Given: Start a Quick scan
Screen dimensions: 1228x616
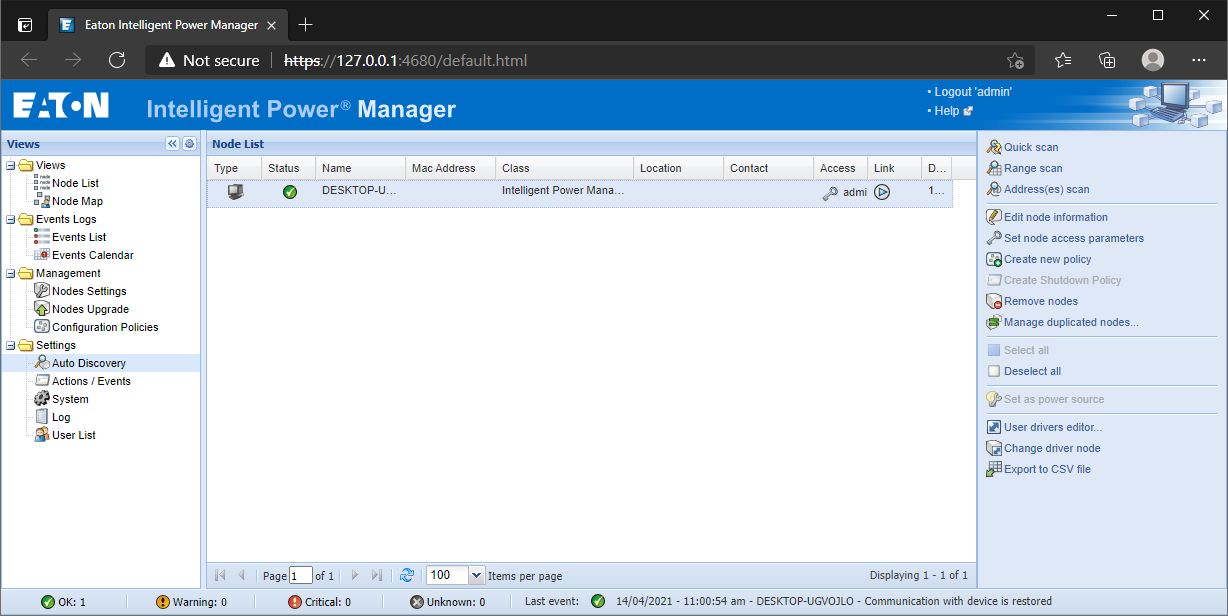Looking at the screenshot, I should point(1031,147).
